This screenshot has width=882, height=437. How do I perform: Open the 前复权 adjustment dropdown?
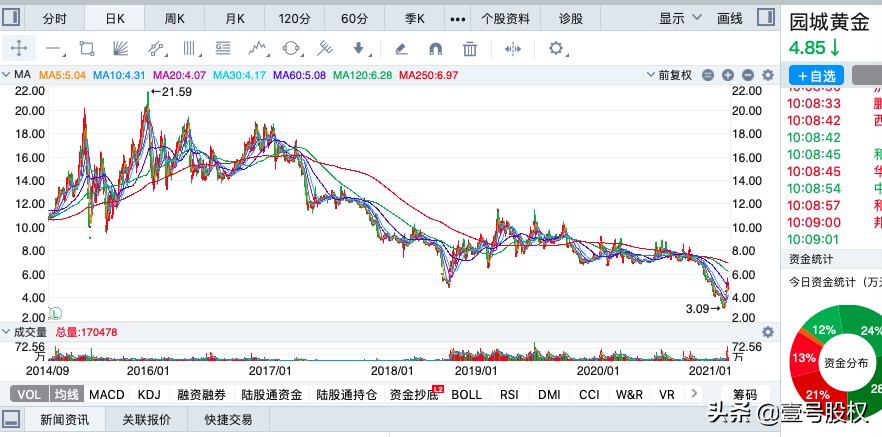[x=673, y=75]
